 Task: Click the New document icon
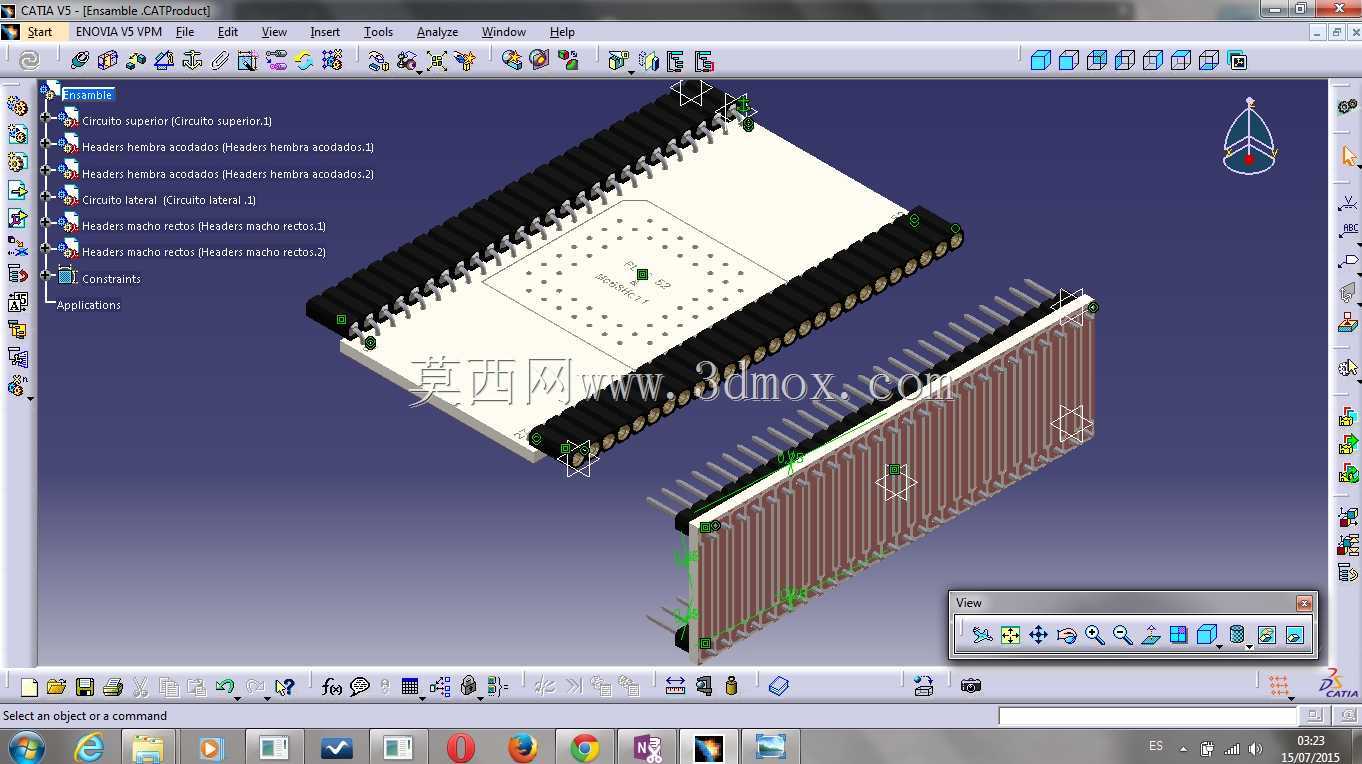(x=29, y=686)
